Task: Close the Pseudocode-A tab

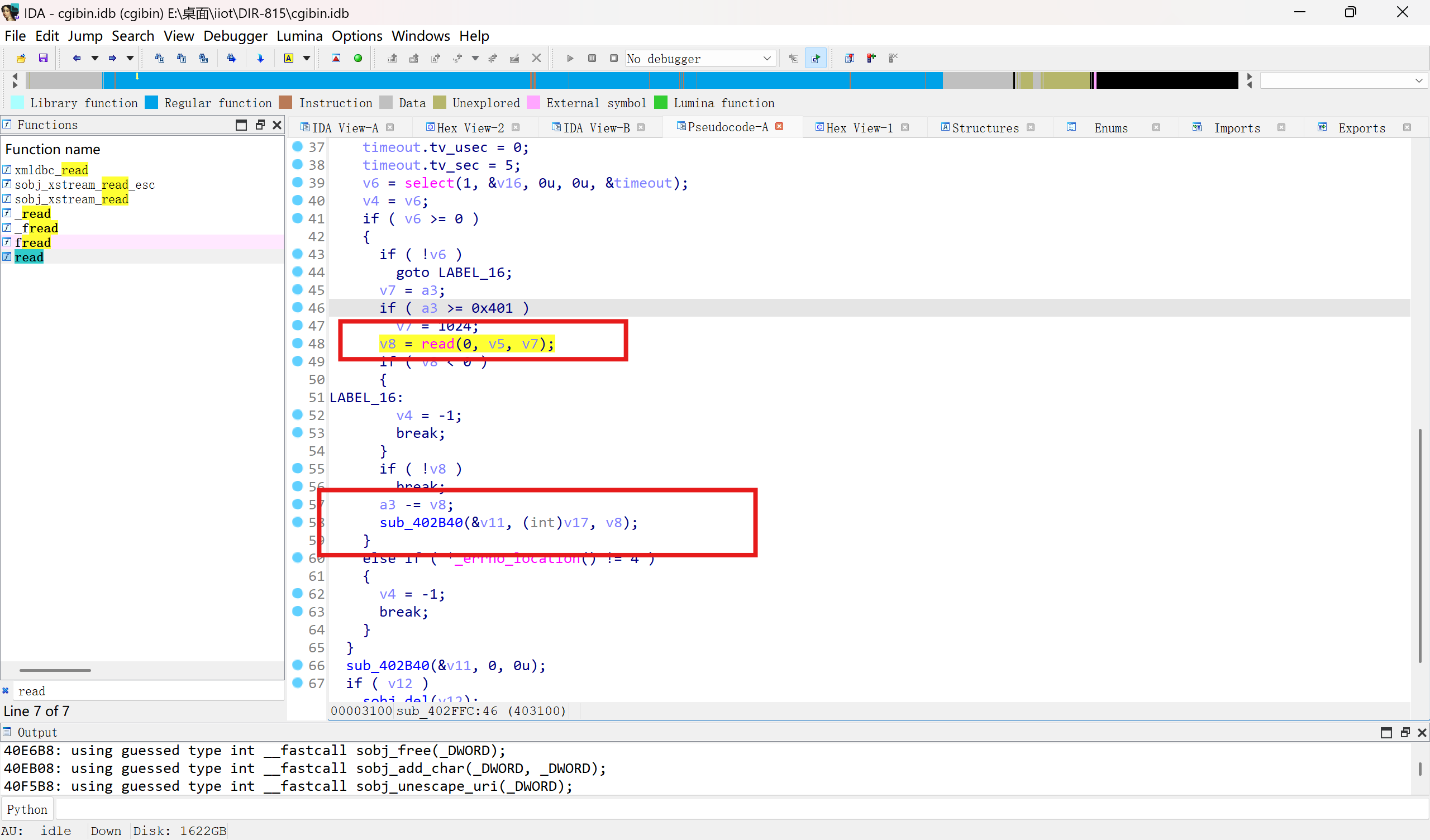Action: pyautogui.click(x=780, y=127)
